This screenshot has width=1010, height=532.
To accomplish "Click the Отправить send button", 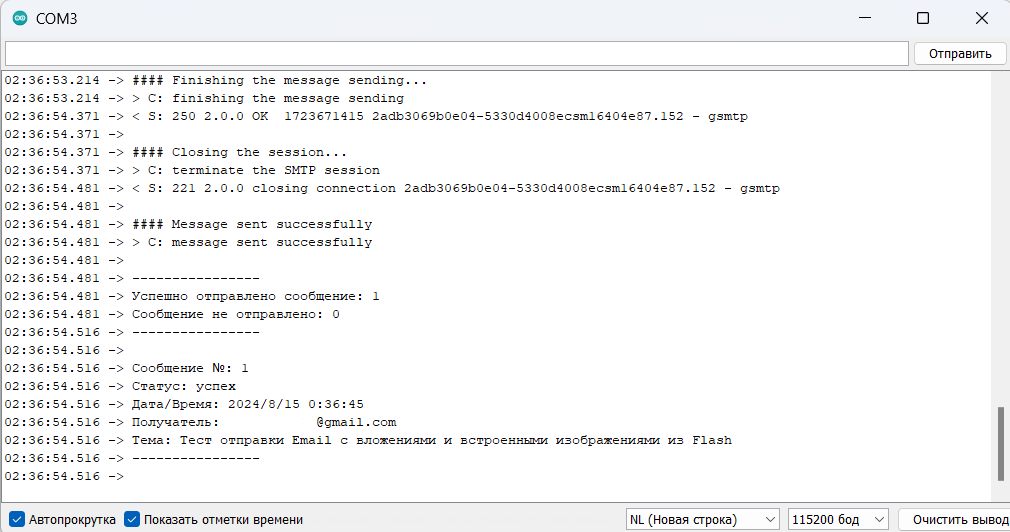I will click(x=960, y=53).
